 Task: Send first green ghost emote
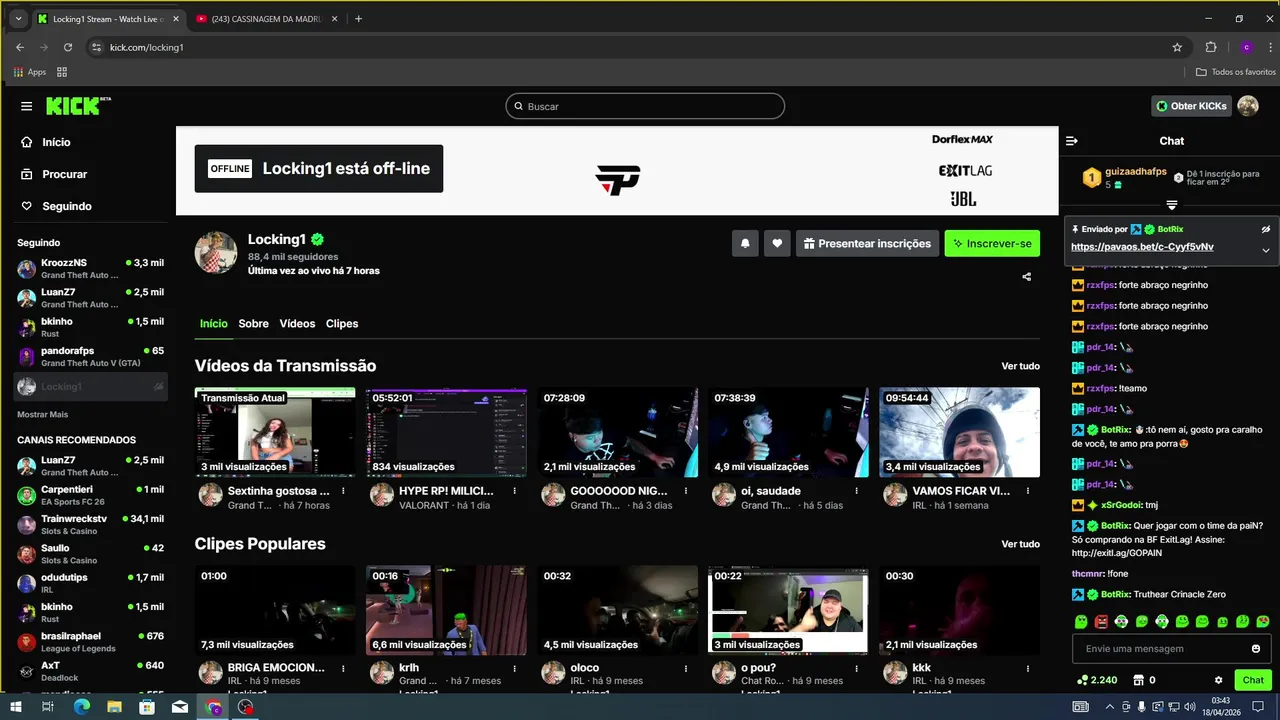[x=1081, y=622]
